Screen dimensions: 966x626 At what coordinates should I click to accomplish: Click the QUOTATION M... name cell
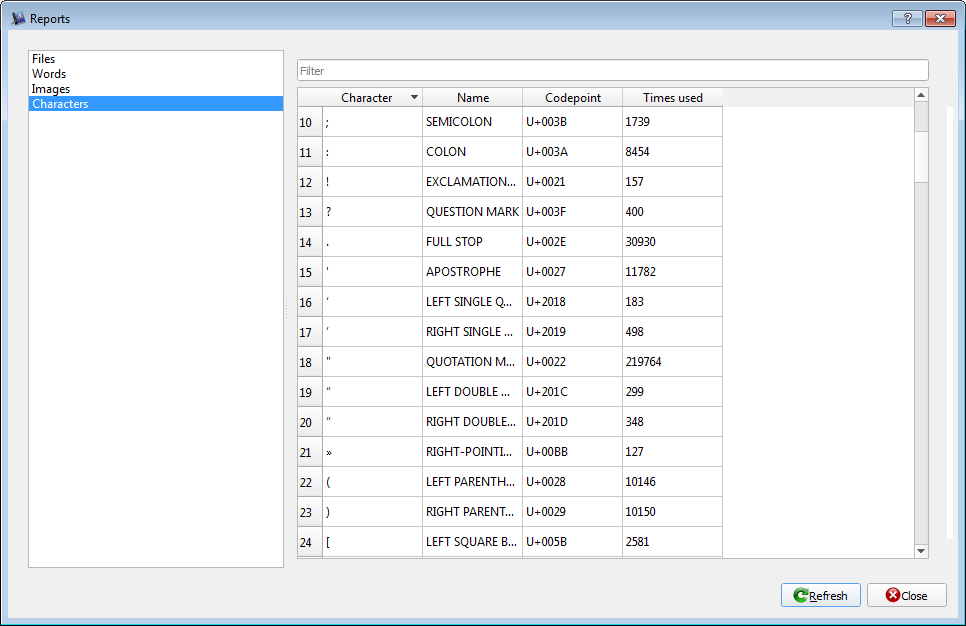click(473, 362)
